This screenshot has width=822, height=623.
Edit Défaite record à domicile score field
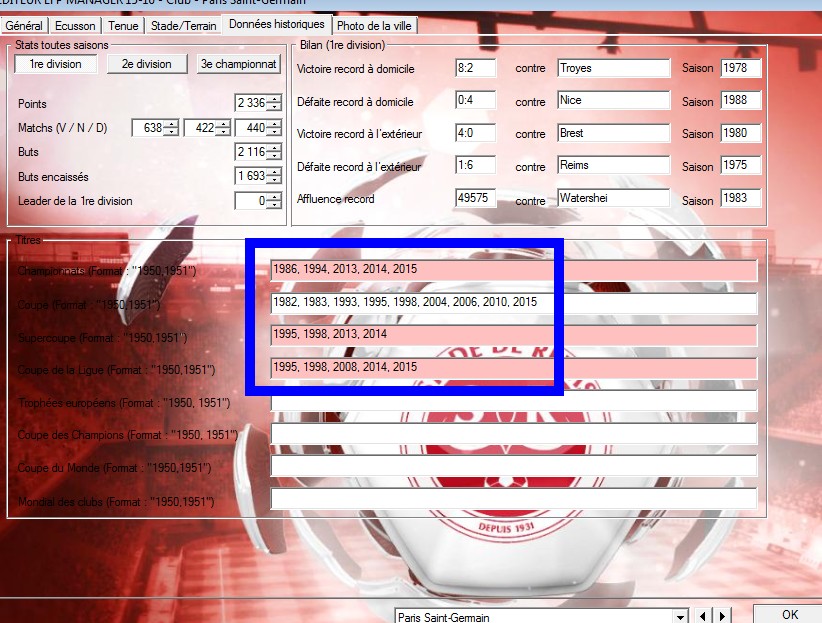click(x=475, y=101)
